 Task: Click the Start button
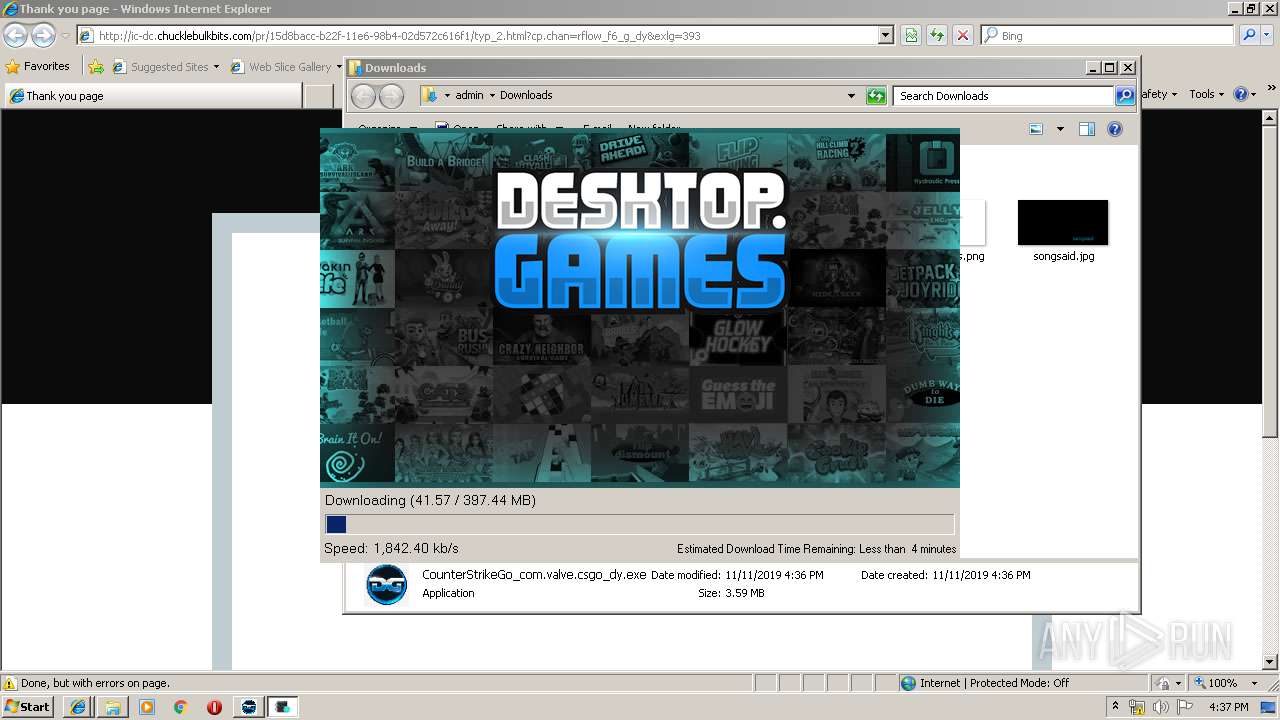(28, 707)
